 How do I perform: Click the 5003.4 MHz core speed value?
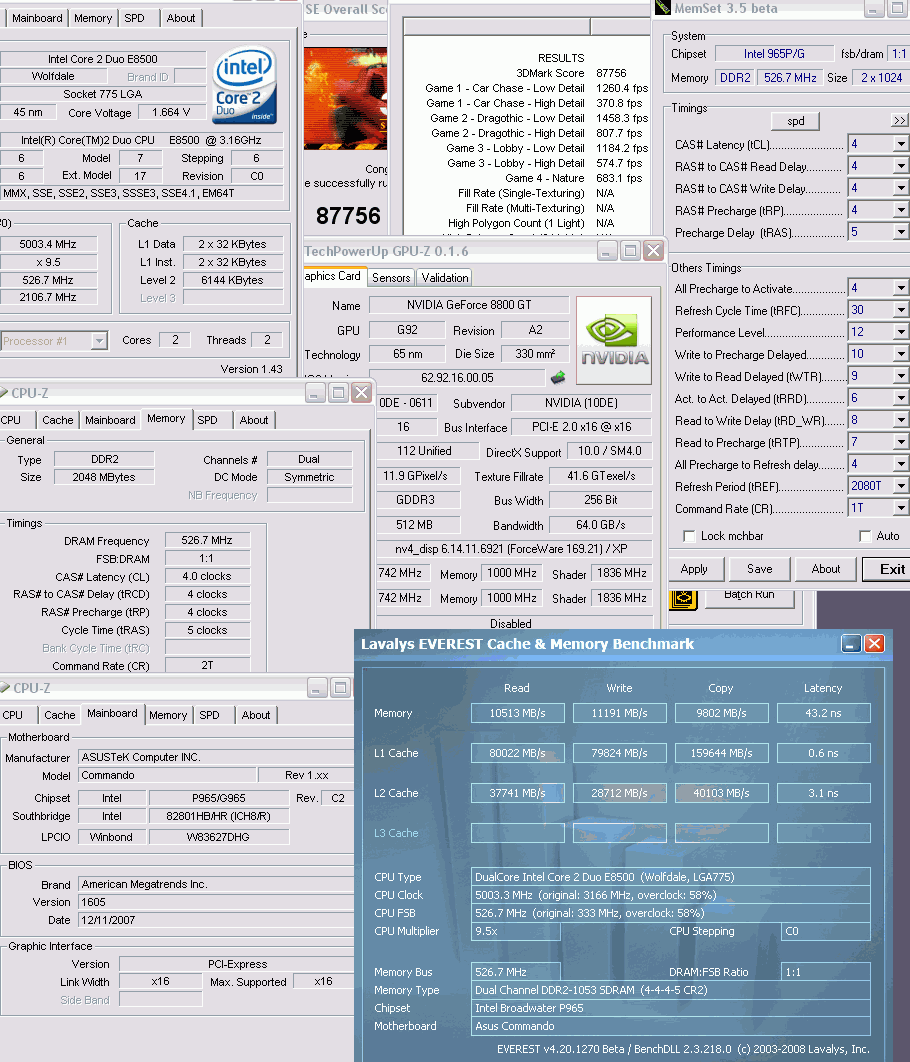pos(48,244)
